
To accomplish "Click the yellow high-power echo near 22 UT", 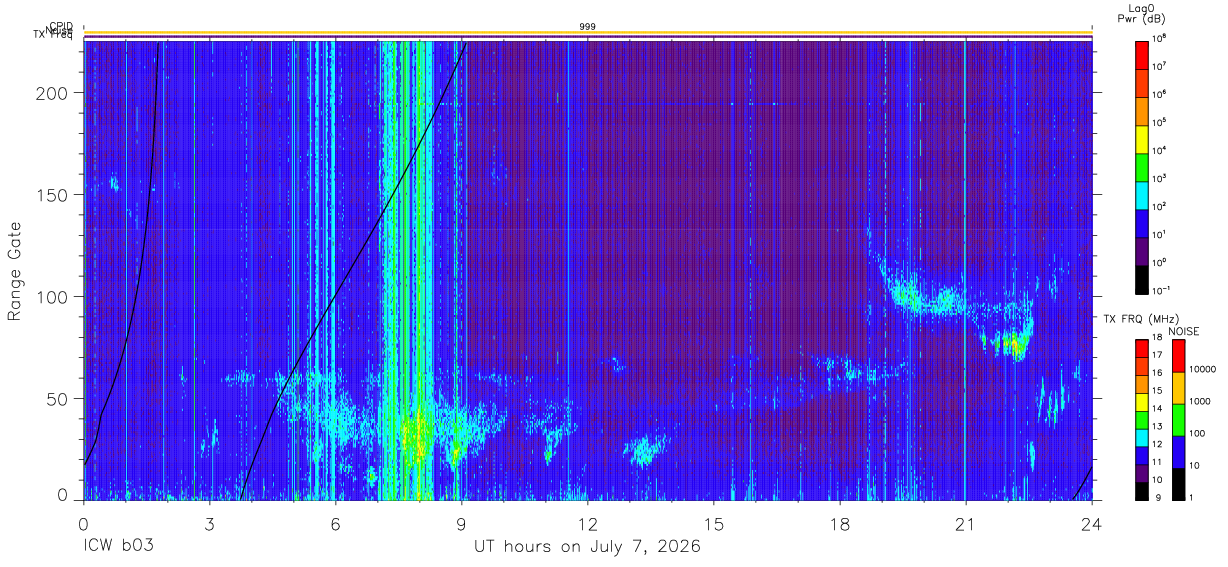I will pyautogui.click(x=1014, y=345).
